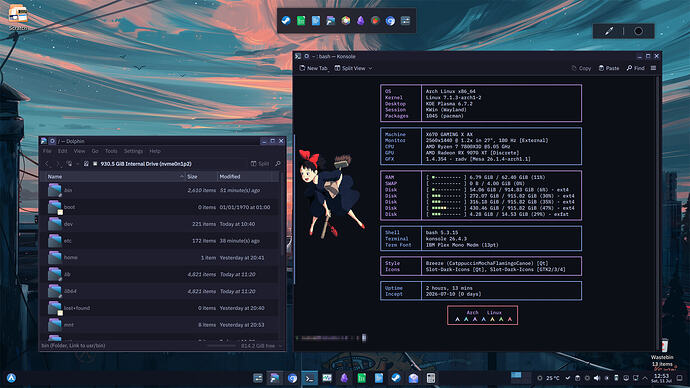This screenshot has width=690, height=388.
Task: Open Settings menu in Dolphin
Action: tap(133, 151)
